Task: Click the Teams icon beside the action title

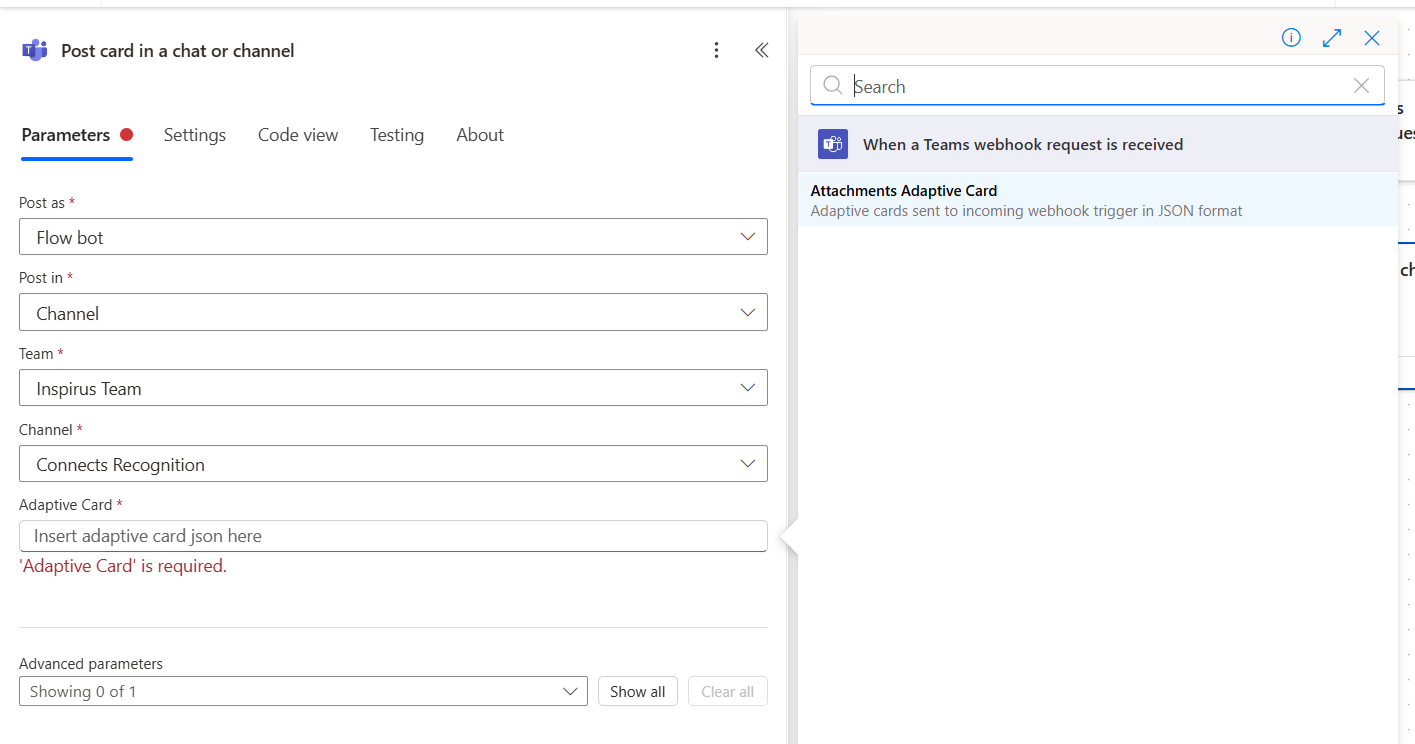Action: (34, 50)
